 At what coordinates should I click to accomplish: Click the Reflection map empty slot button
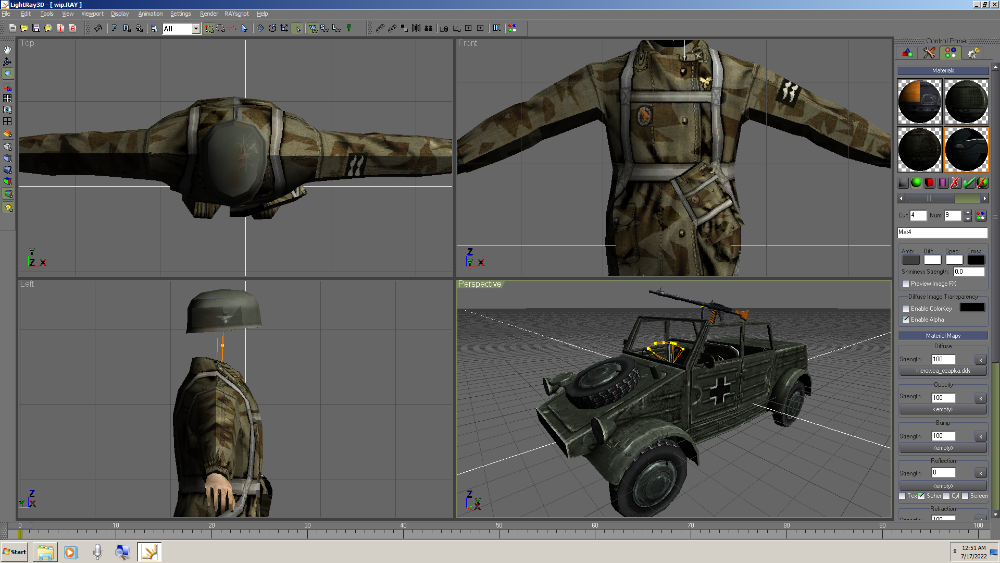pyautogui.click(x=943, y=486)
